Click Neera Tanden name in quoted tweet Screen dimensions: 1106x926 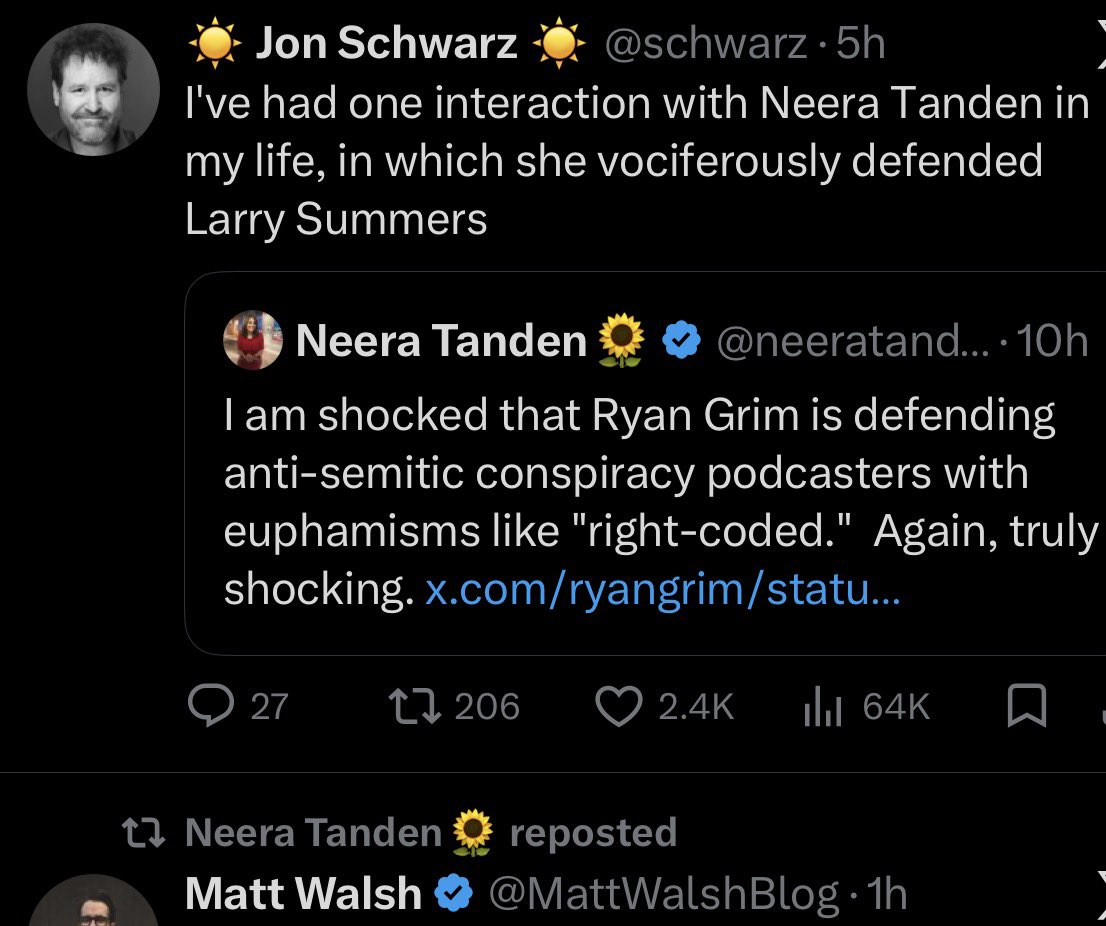pos(441,342)
